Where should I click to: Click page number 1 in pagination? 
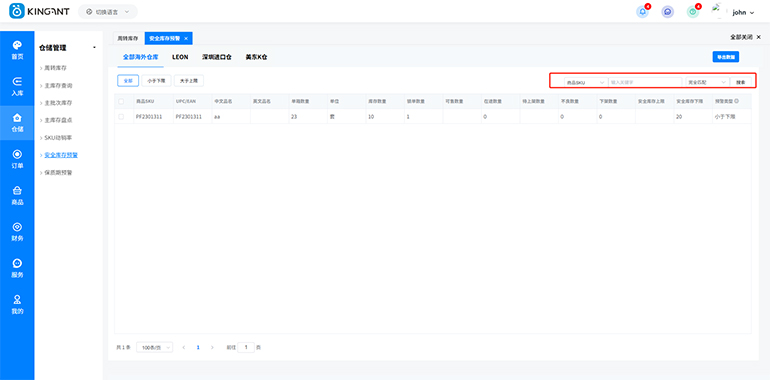(198, 347)
